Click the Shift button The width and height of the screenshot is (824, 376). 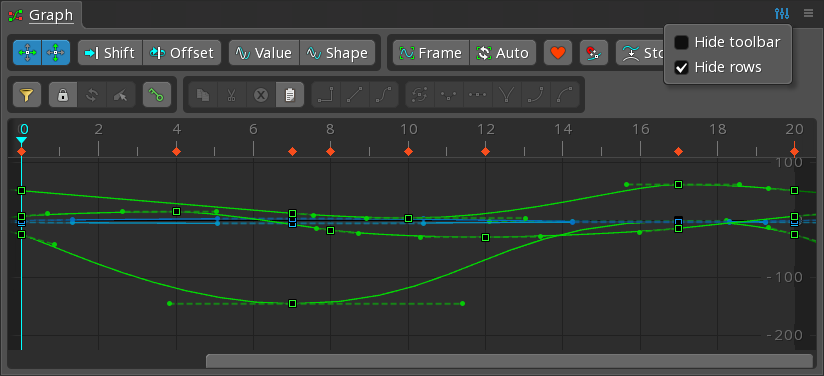pos(110,53)
